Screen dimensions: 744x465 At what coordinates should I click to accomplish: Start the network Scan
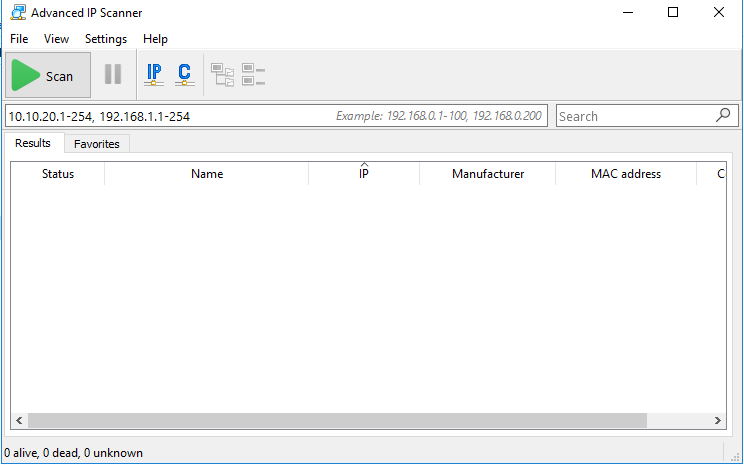(x=48, y=75)
